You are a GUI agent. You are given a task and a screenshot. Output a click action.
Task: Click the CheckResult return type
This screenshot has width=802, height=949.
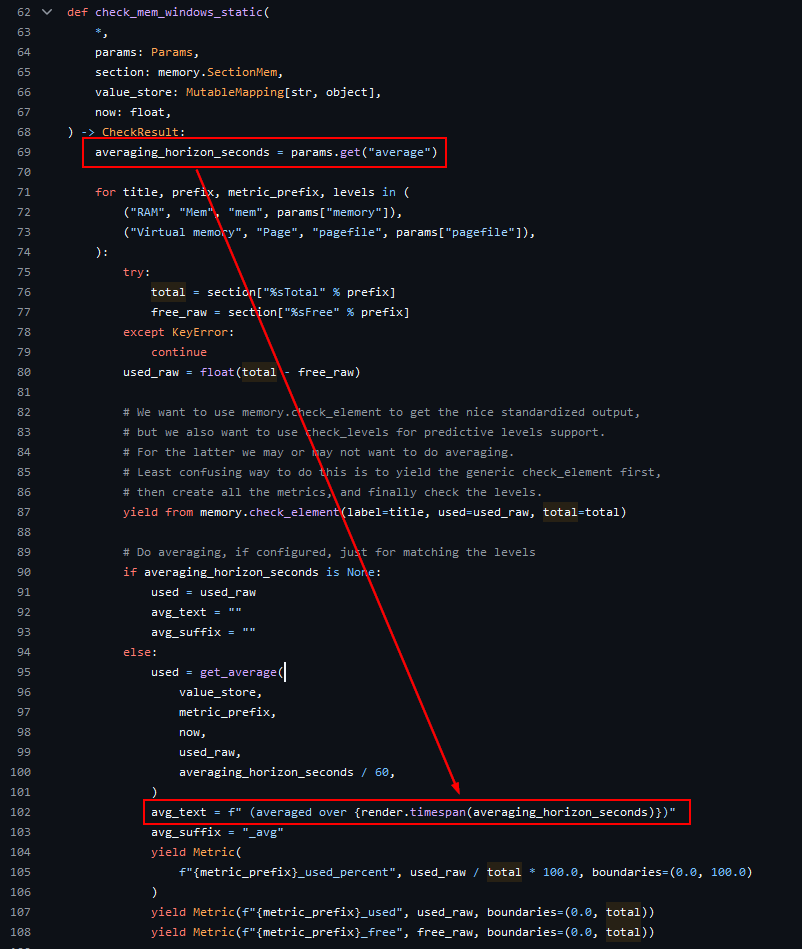tap(143, 132)
